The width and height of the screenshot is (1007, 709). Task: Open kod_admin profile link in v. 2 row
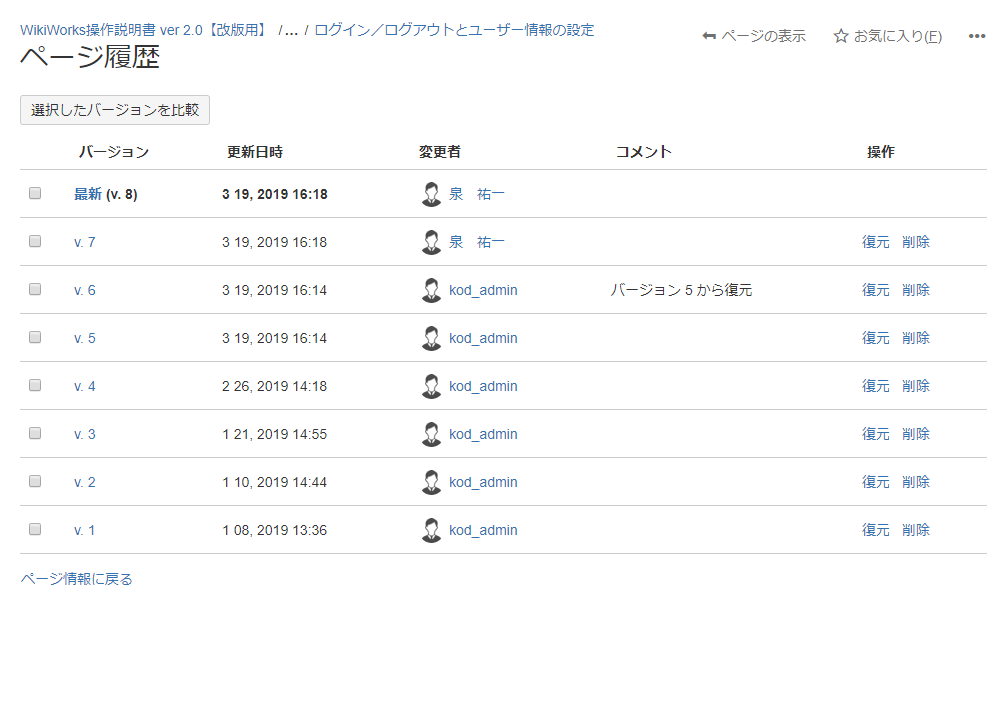coord(483,482)
